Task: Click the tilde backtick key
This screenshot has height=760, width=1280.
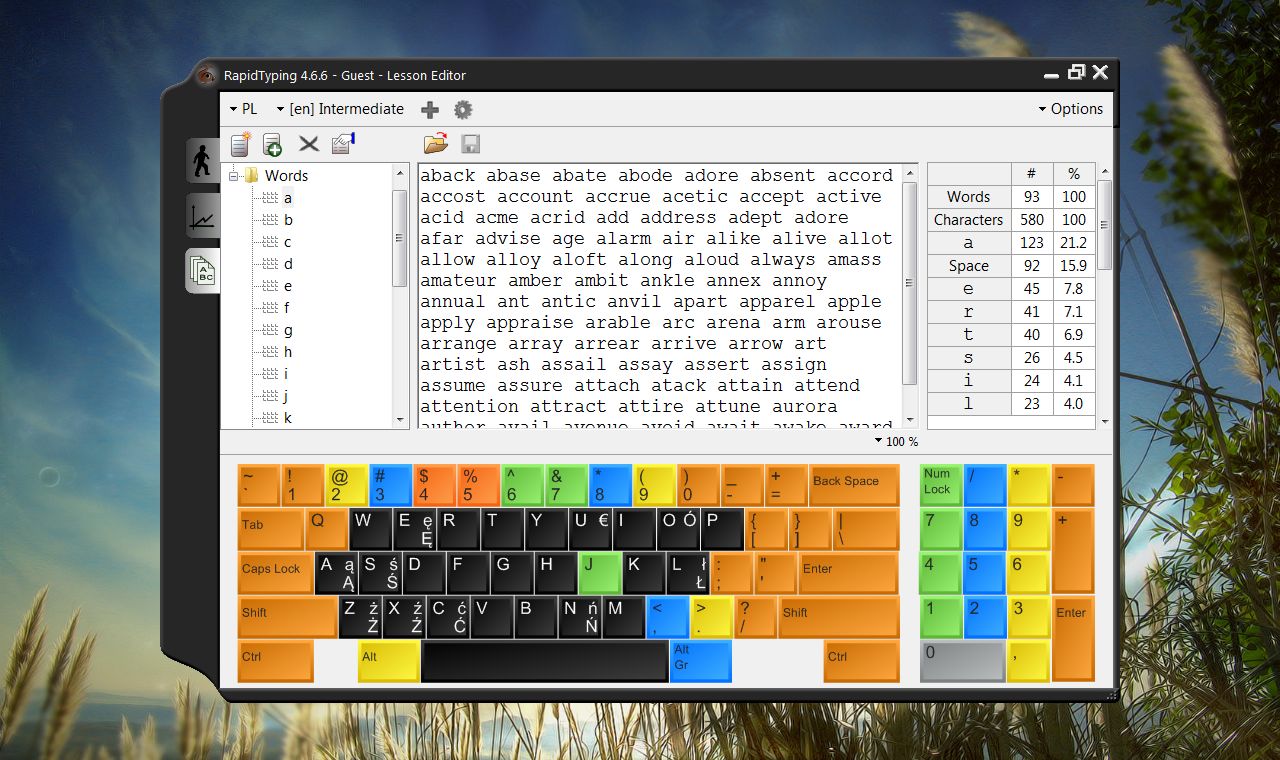Action: (259, 485)
